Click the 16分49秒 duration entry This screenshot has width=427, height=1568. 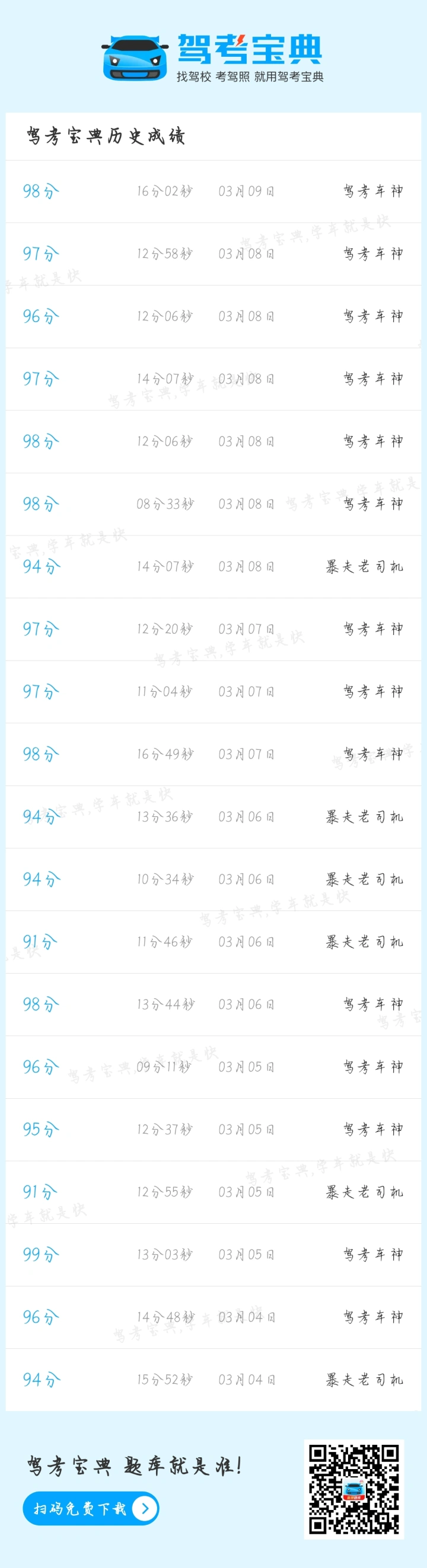(165, 754)
